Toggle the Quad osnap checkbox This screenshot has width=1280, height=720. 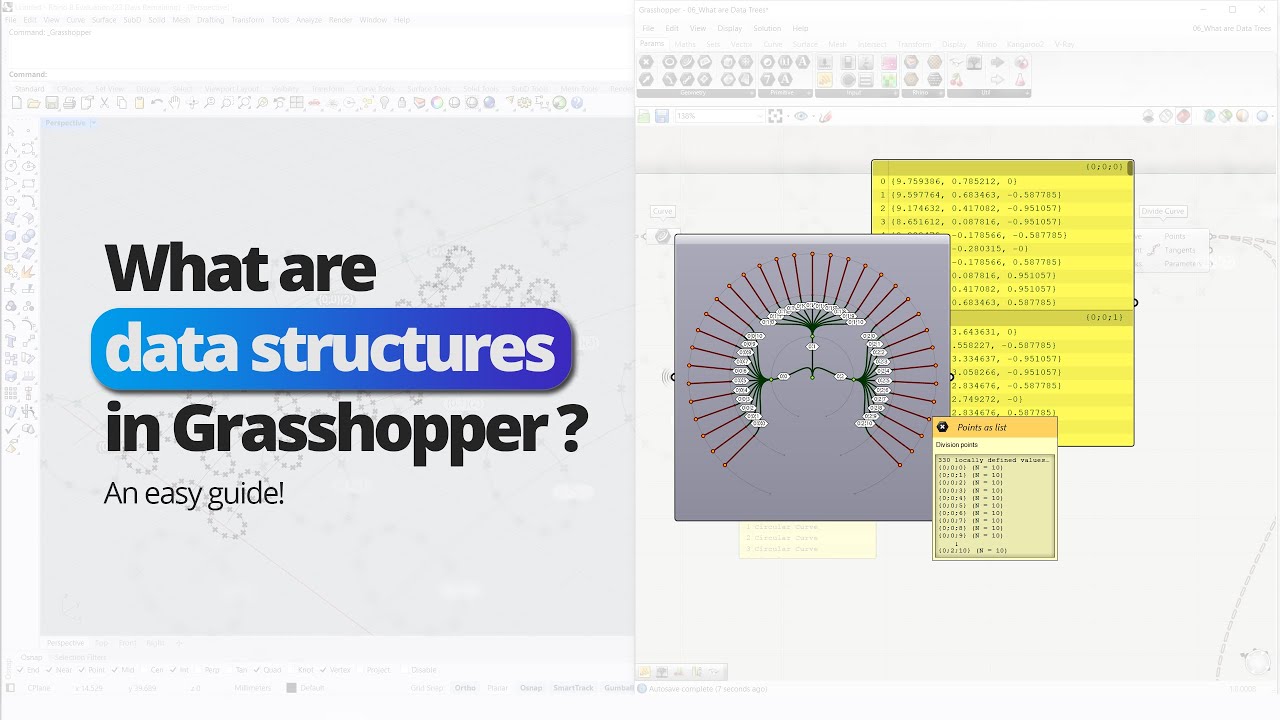point(257,670)
